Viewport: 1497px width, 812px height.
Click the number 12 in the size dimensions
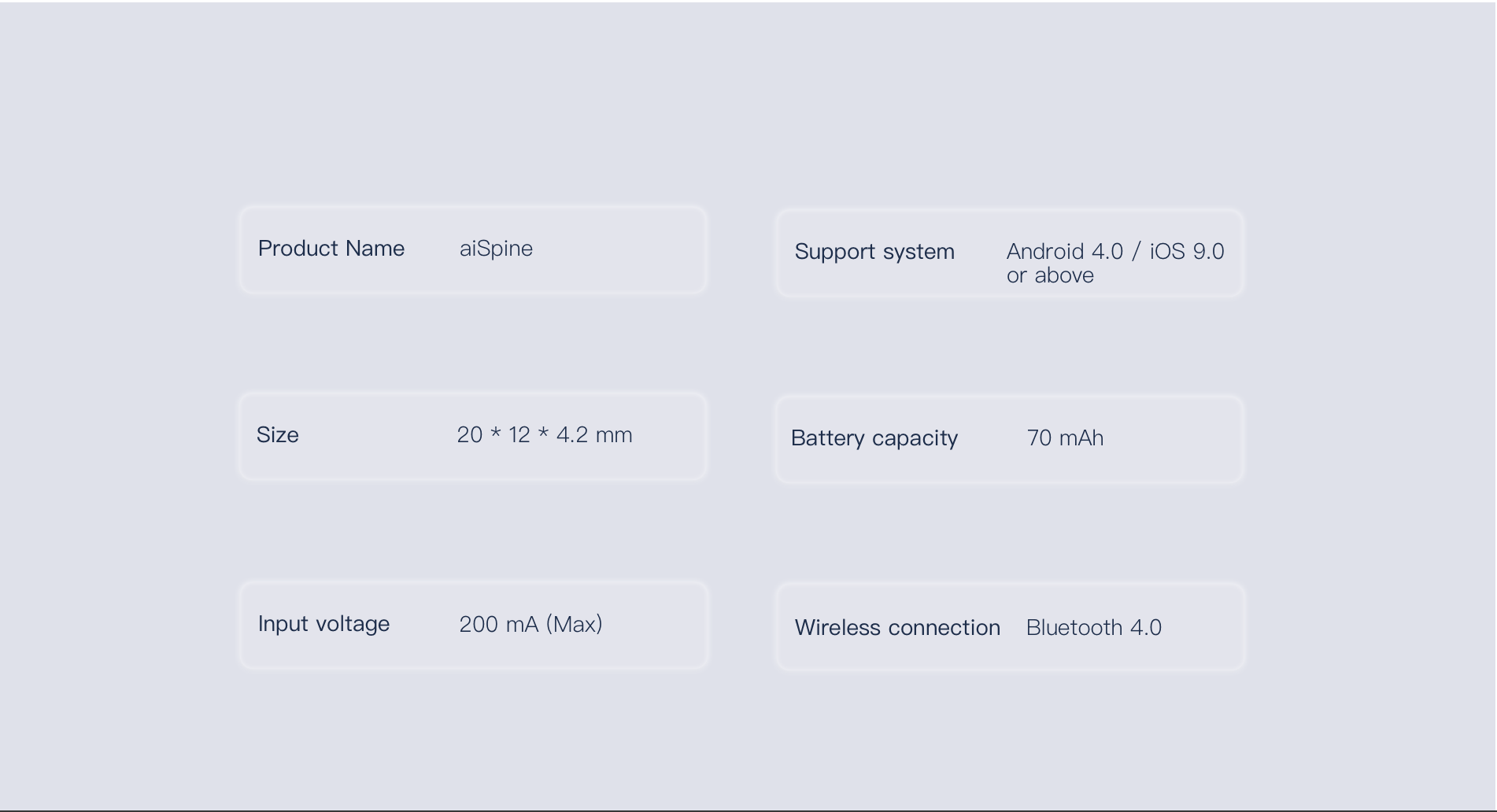(519, 435)
